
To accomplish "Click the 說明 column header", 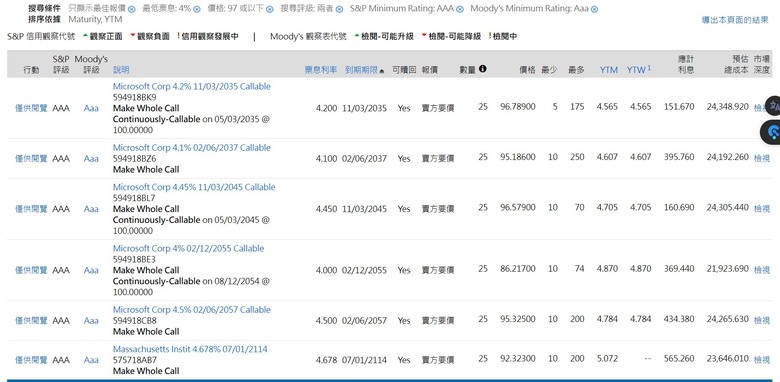I will [x=121, y=70].
